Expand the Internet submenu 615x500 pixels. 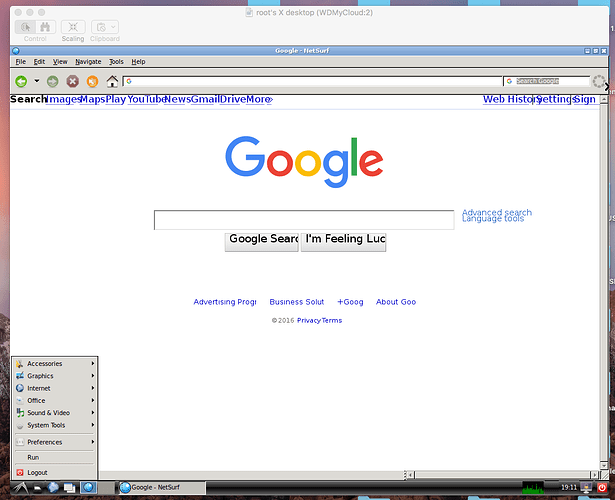tap(55, 388)
